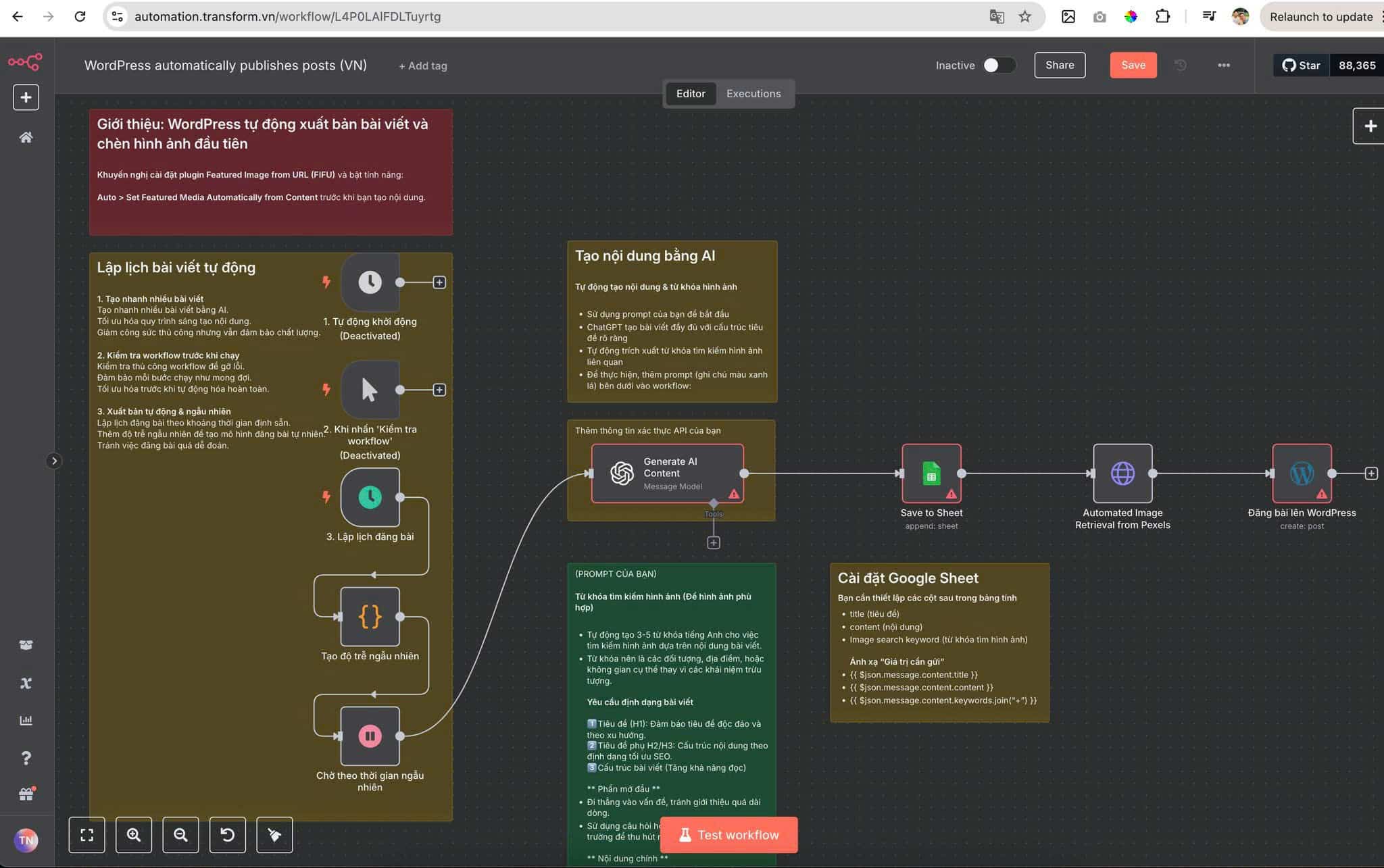Click the zoom in canvas icon
The width and height of the screenshot is (1384, 868).
pos(134,835)
